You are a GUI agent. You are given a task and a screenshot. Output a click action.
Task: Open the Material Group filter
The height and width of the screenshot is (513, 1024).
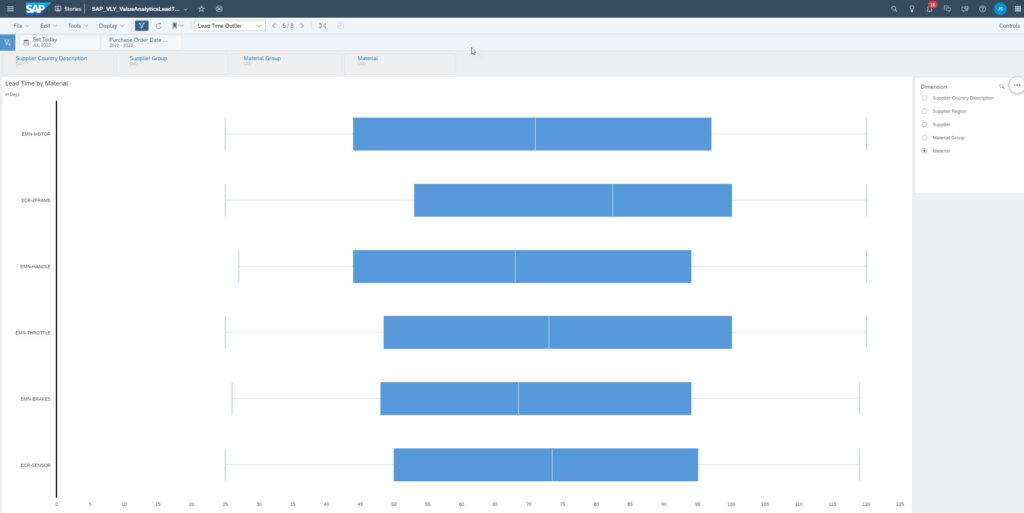coord(286,61)
